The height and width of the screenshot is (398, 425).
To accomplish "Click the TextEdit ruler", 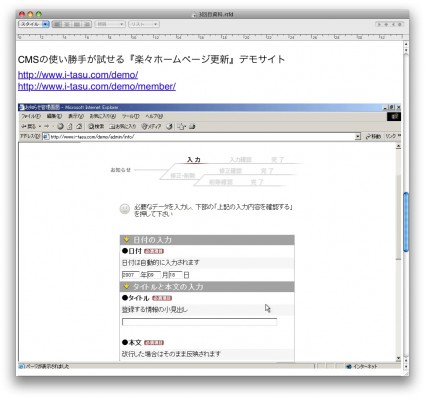I will [x=211, y=37].
